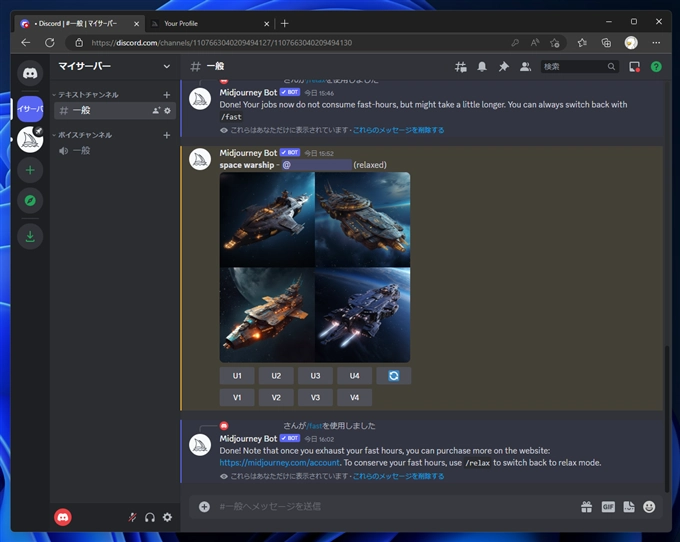Open a new browser tab
This screenshot has height=542, width=680.
(284, 23)
